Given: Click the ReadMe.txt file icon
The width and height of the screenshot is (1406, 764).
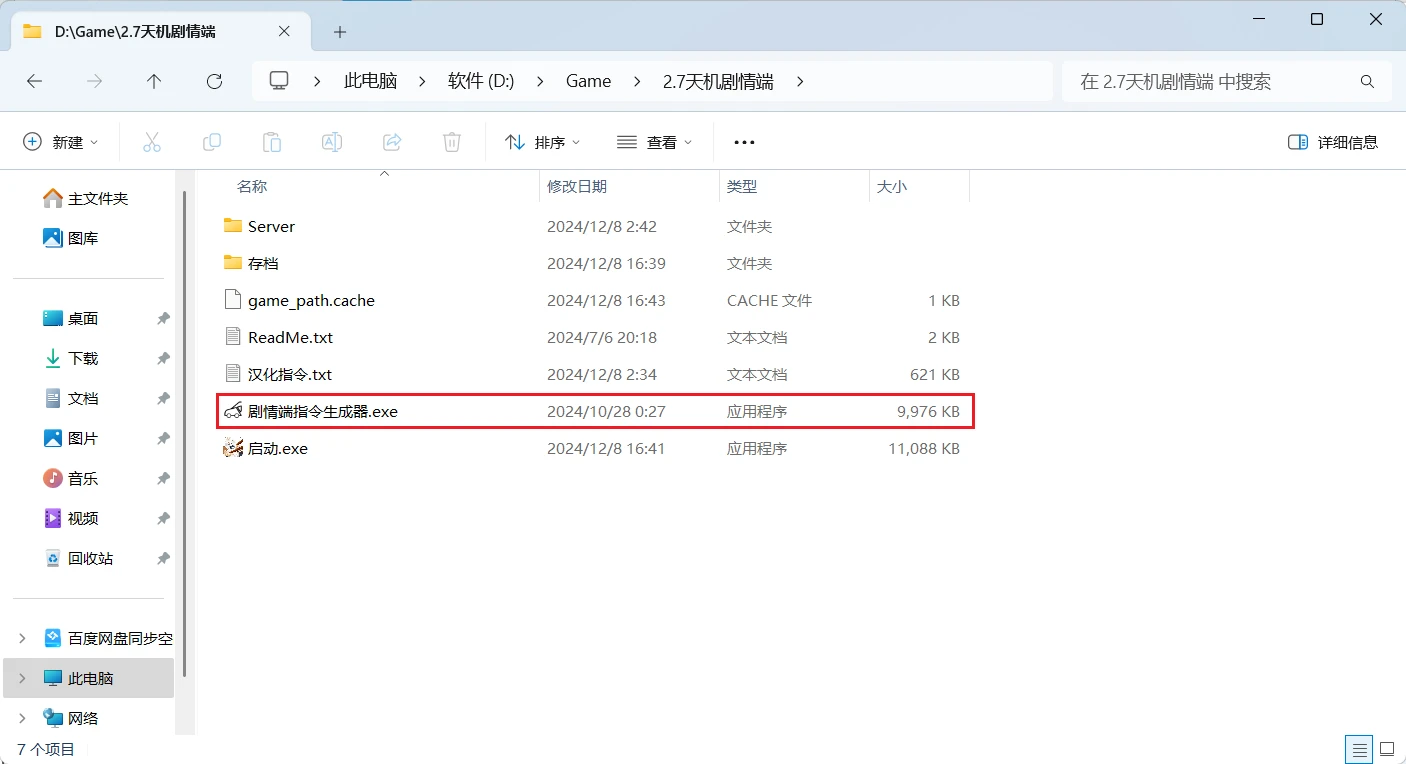Looking at the screenshot, I should coord(233,337).
